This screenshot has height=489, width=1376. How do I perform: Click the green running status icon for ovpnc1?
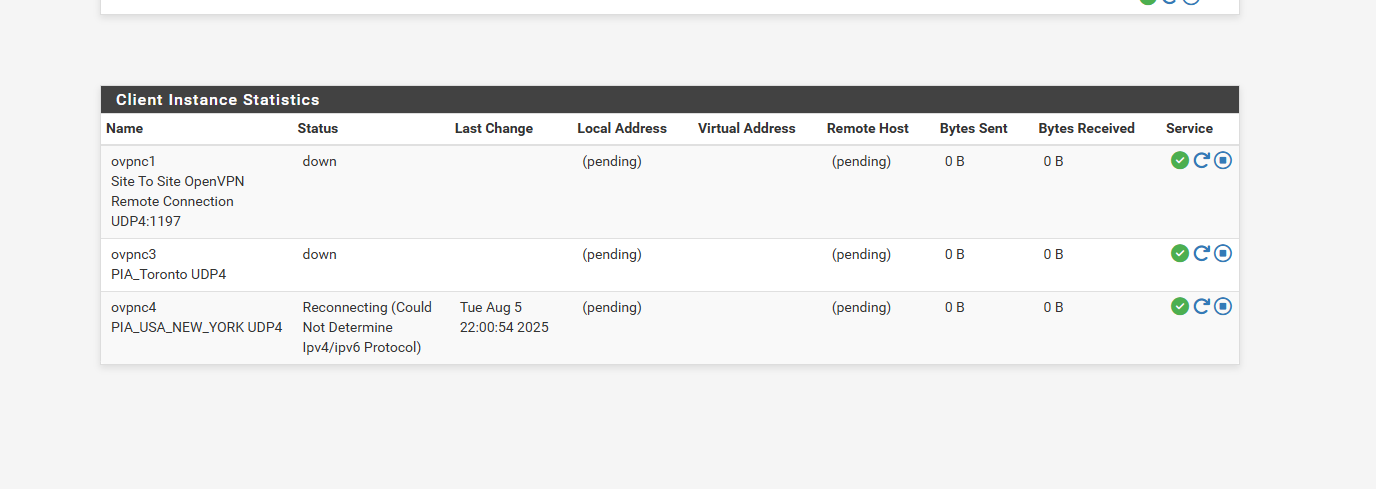point(1180,160)
